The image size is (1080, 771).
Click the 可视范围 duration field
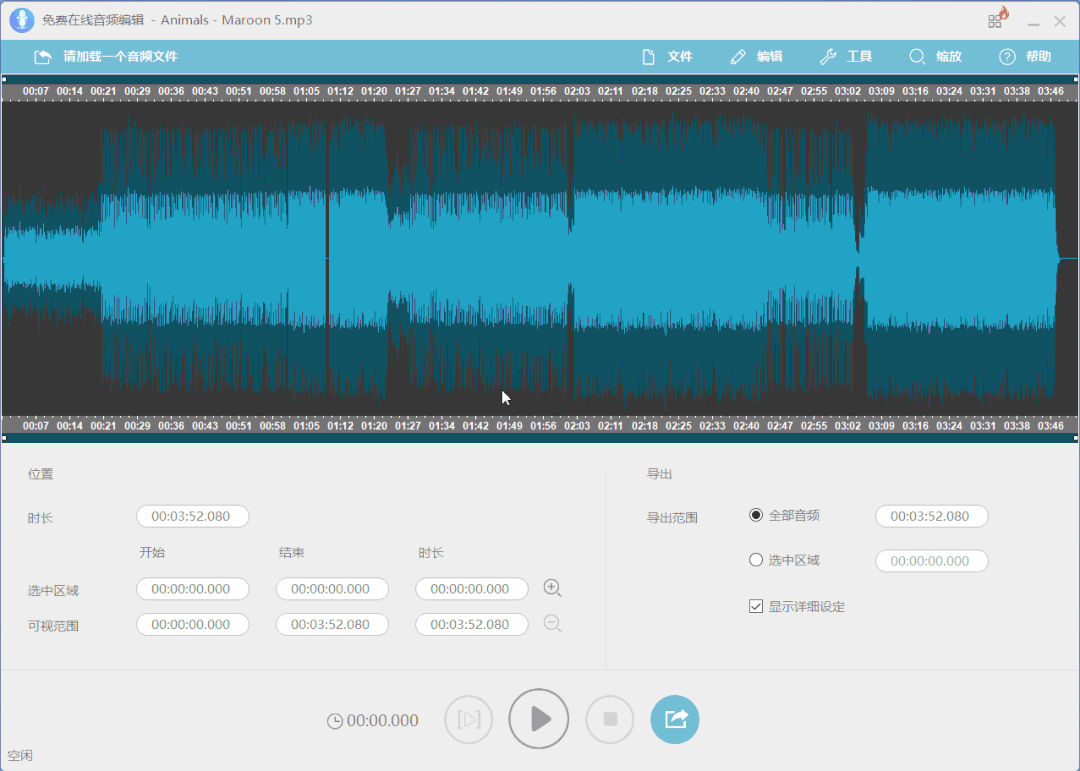(x=471, y=624)
